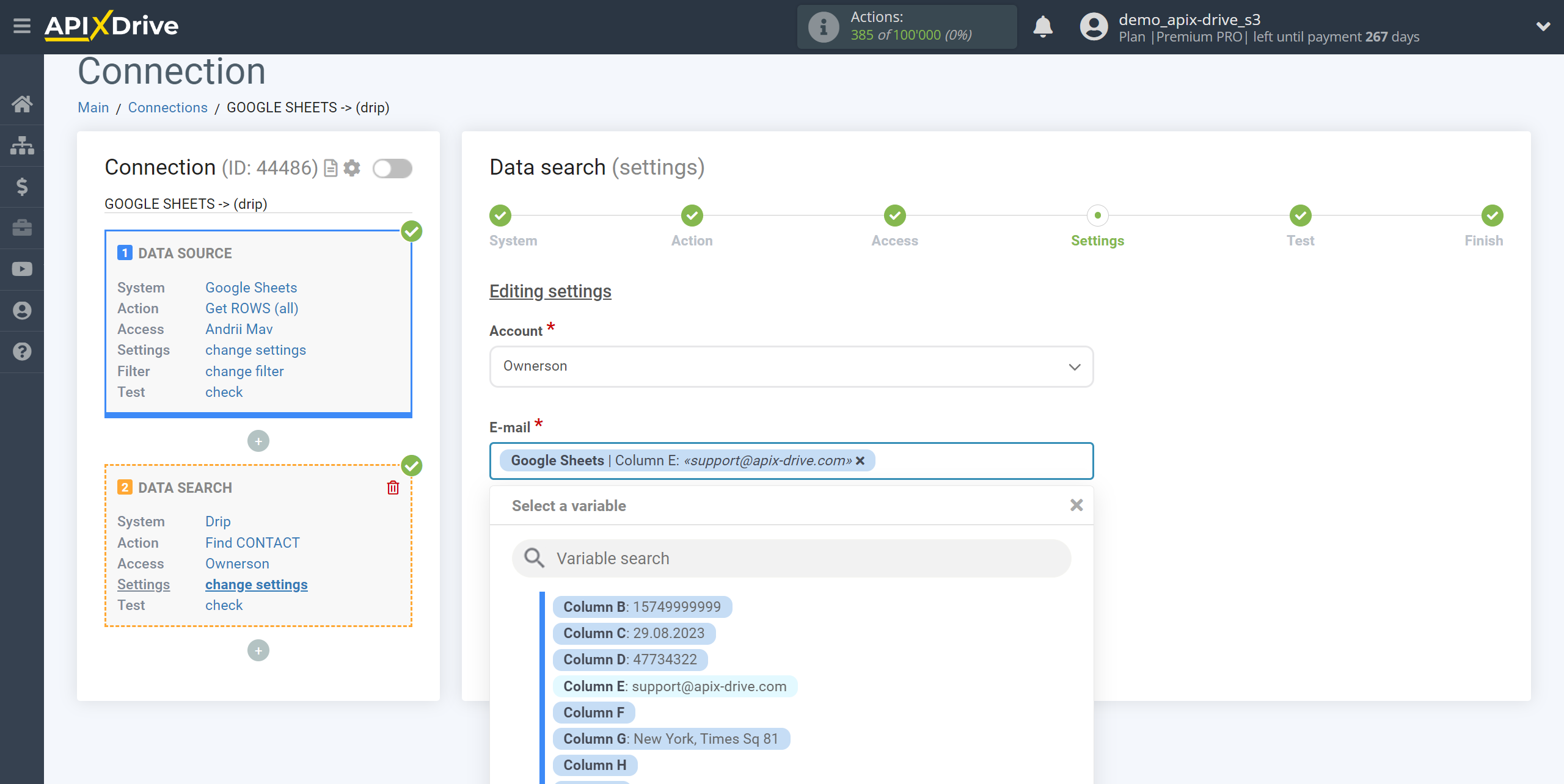Click change settings in Data Search

pyautogui.click(x=257, y=584)
